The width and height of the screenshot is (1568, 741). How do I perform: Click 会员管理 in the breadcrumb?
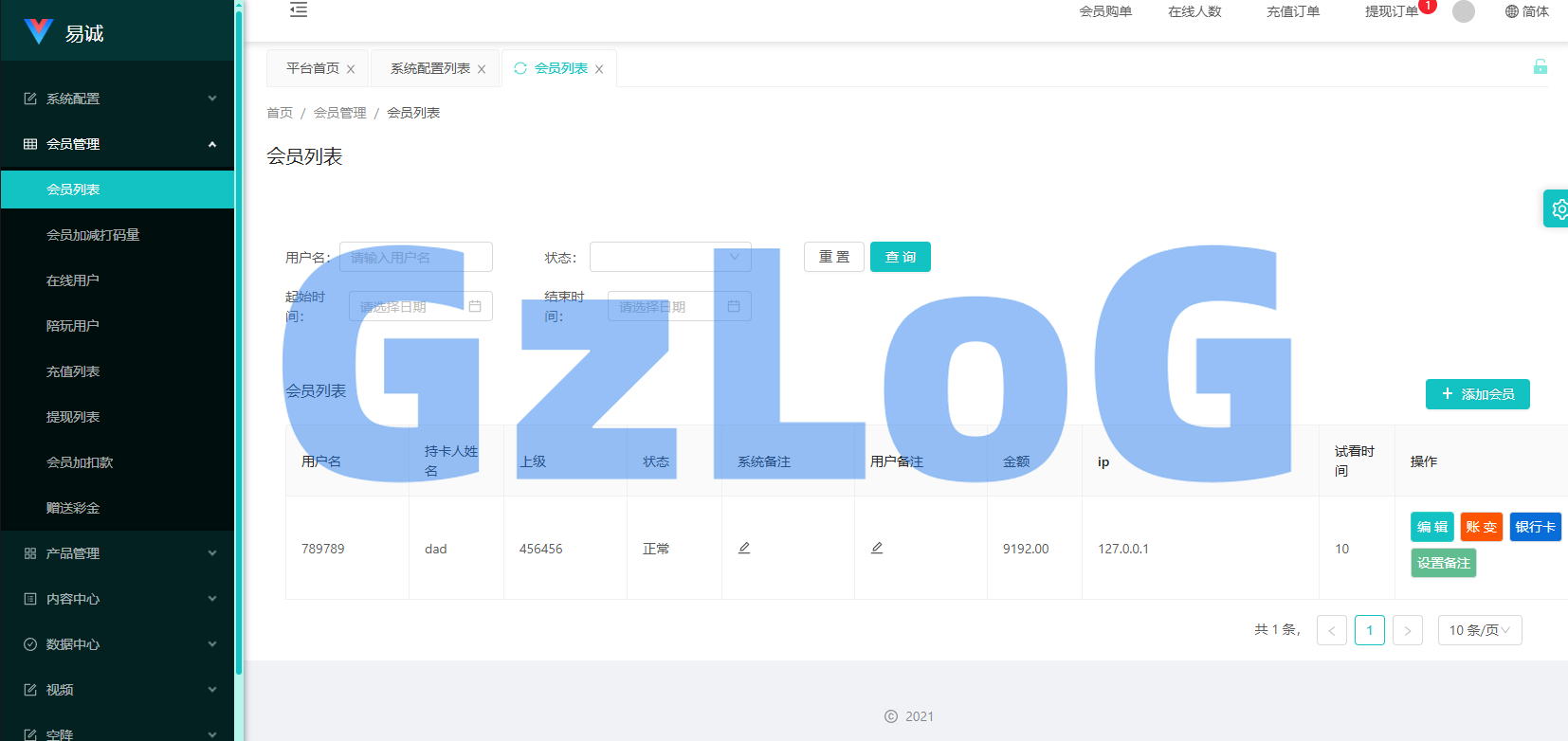pyautogui.click(x=339, y=113)
